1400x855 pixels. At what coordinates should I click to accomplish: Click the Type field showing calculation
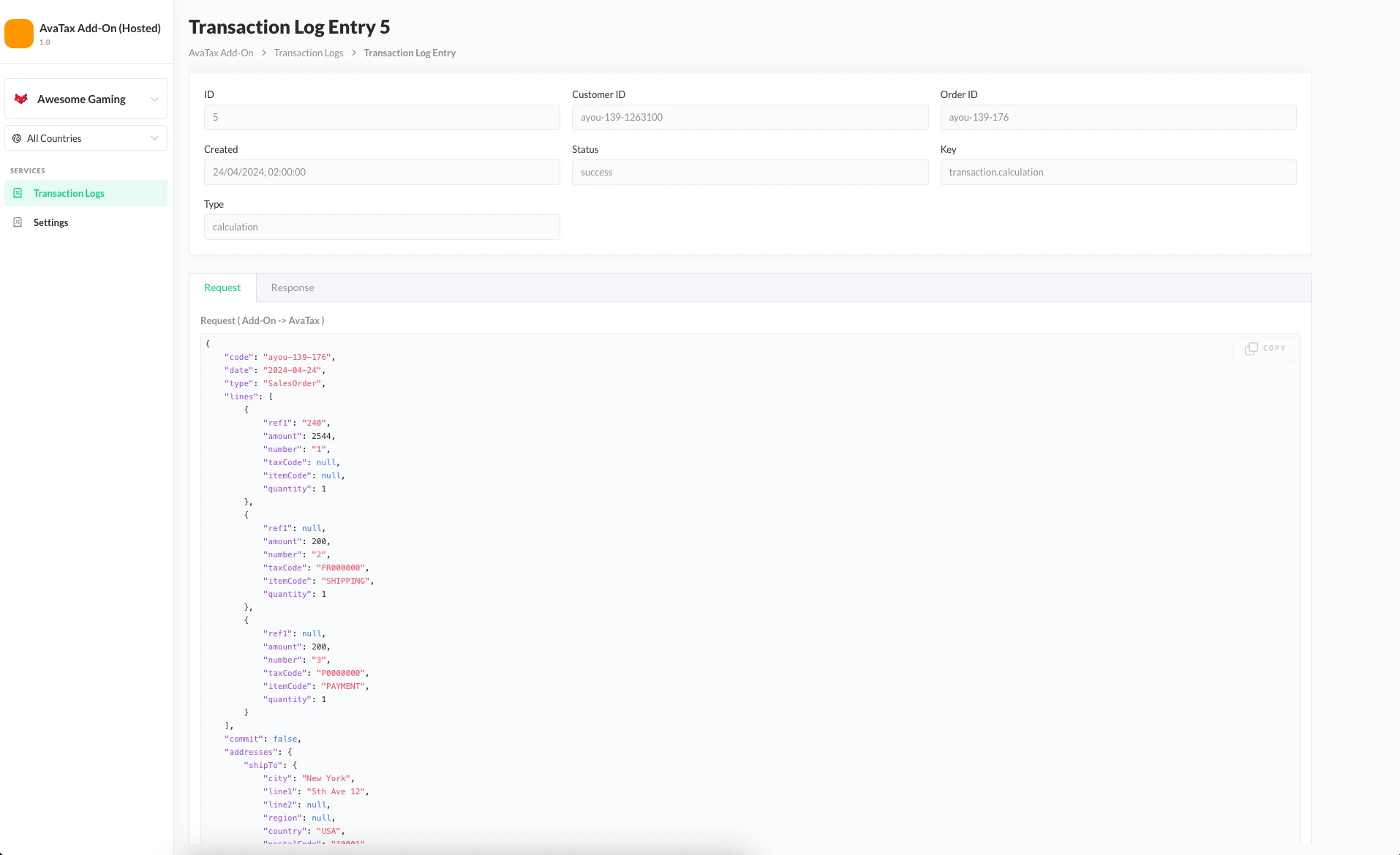click(x=382, y=227)
